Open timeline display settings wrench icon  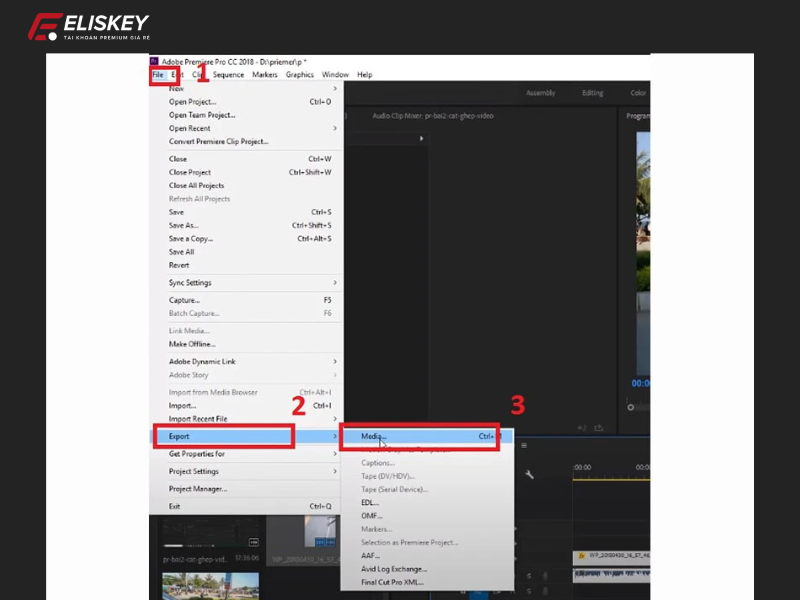click(x=530, y=474)
